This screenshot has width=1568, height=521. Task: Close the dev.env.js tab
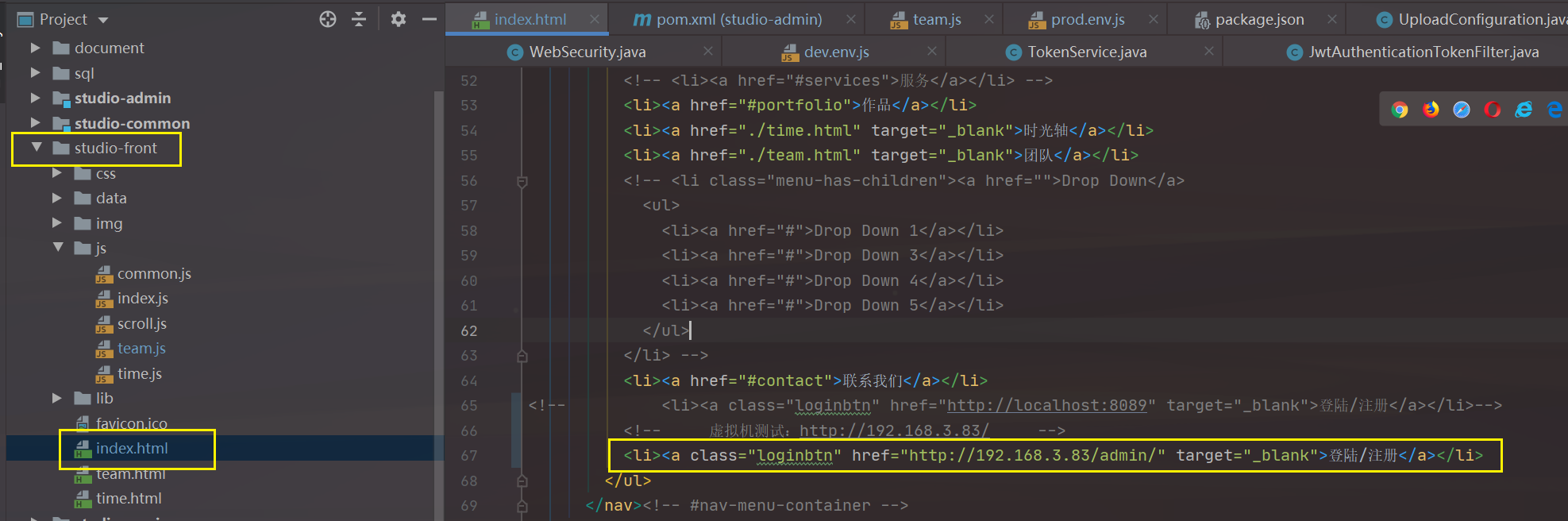point(931,52)
